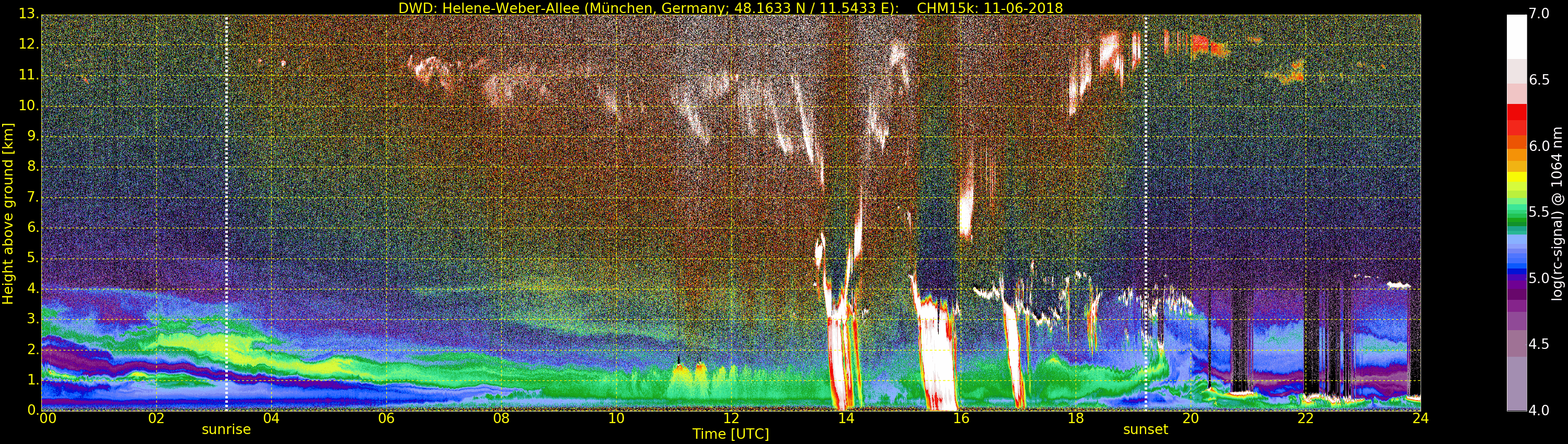Click the y-axis tick label '6.'
Viewport: 1568px width, 444px height.
(x=33, y=227)
